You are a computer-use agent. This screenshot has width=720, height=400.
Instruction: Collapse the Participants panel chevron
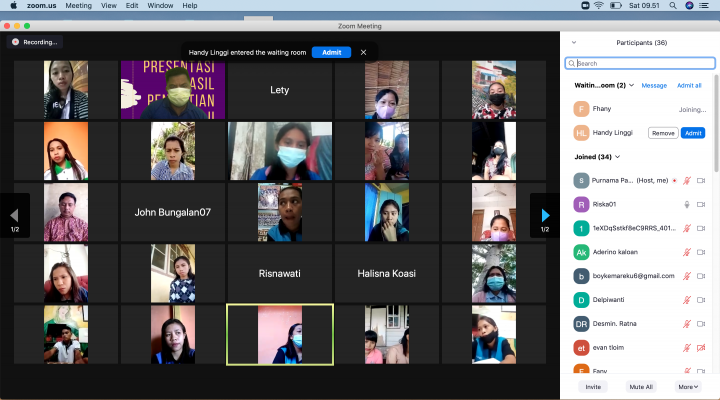pos(574,42)
